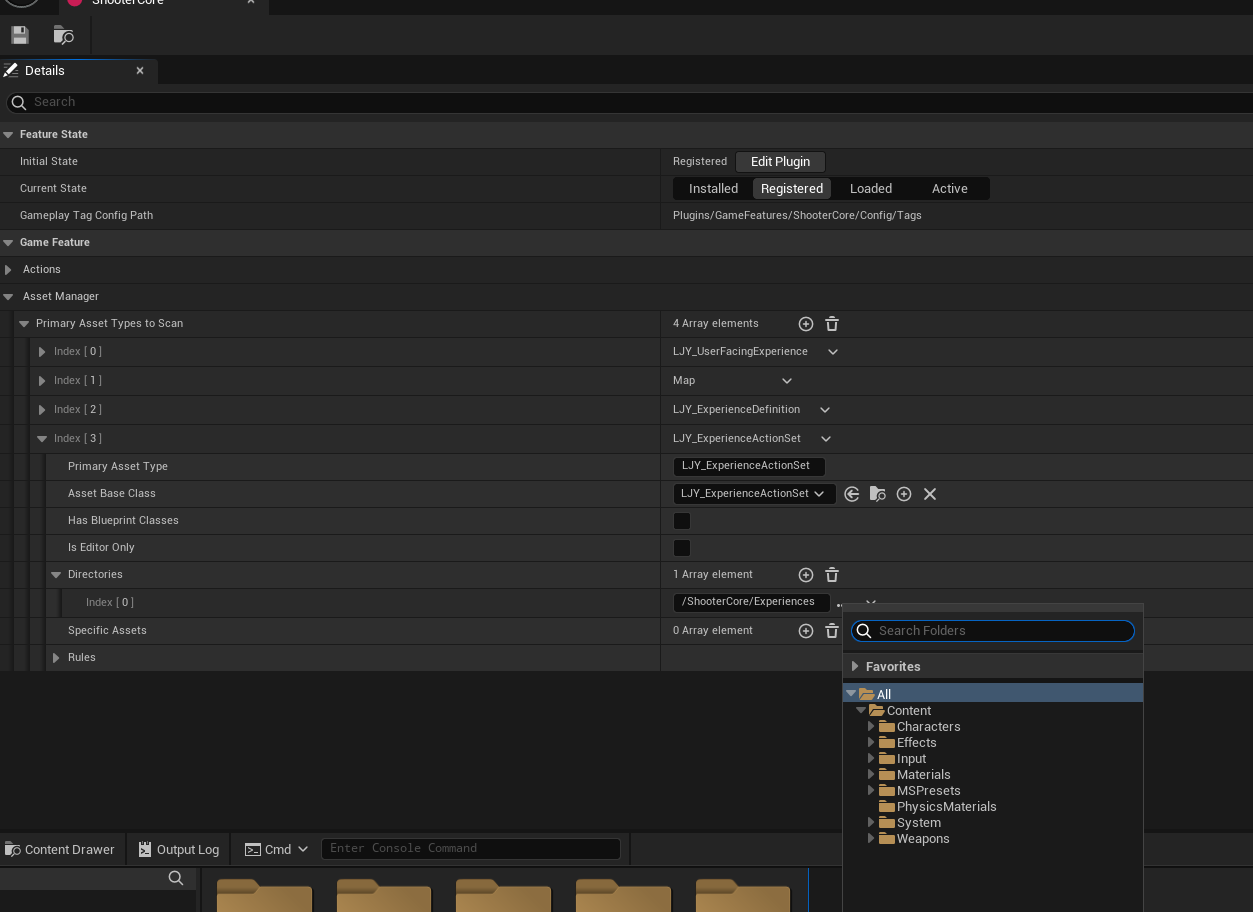
Task: Focus the Enter Console Command field
Action: coord(471,849)
